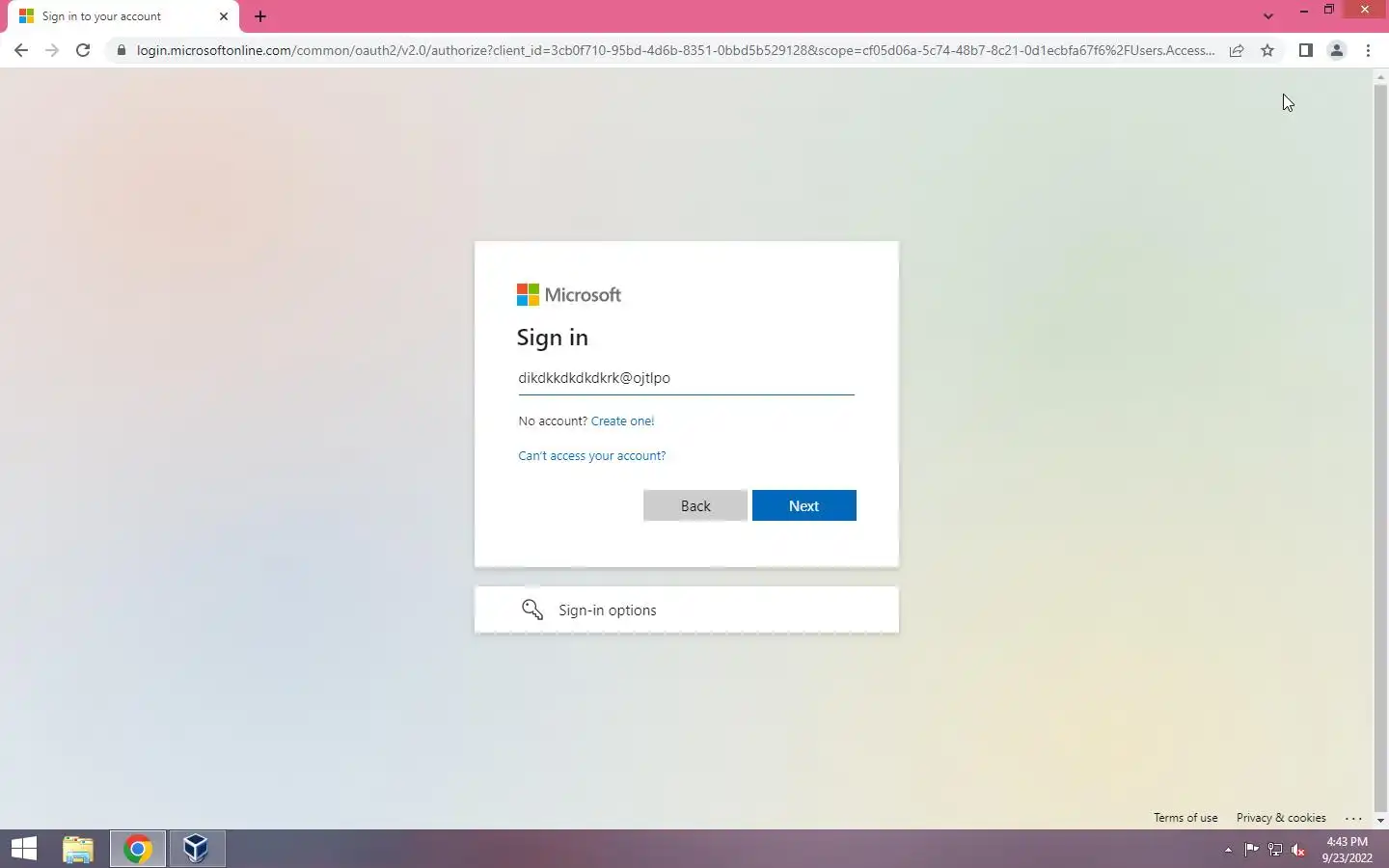Show hidden system tray icons
The image size is (1389, 868).
pos(1228,850)
